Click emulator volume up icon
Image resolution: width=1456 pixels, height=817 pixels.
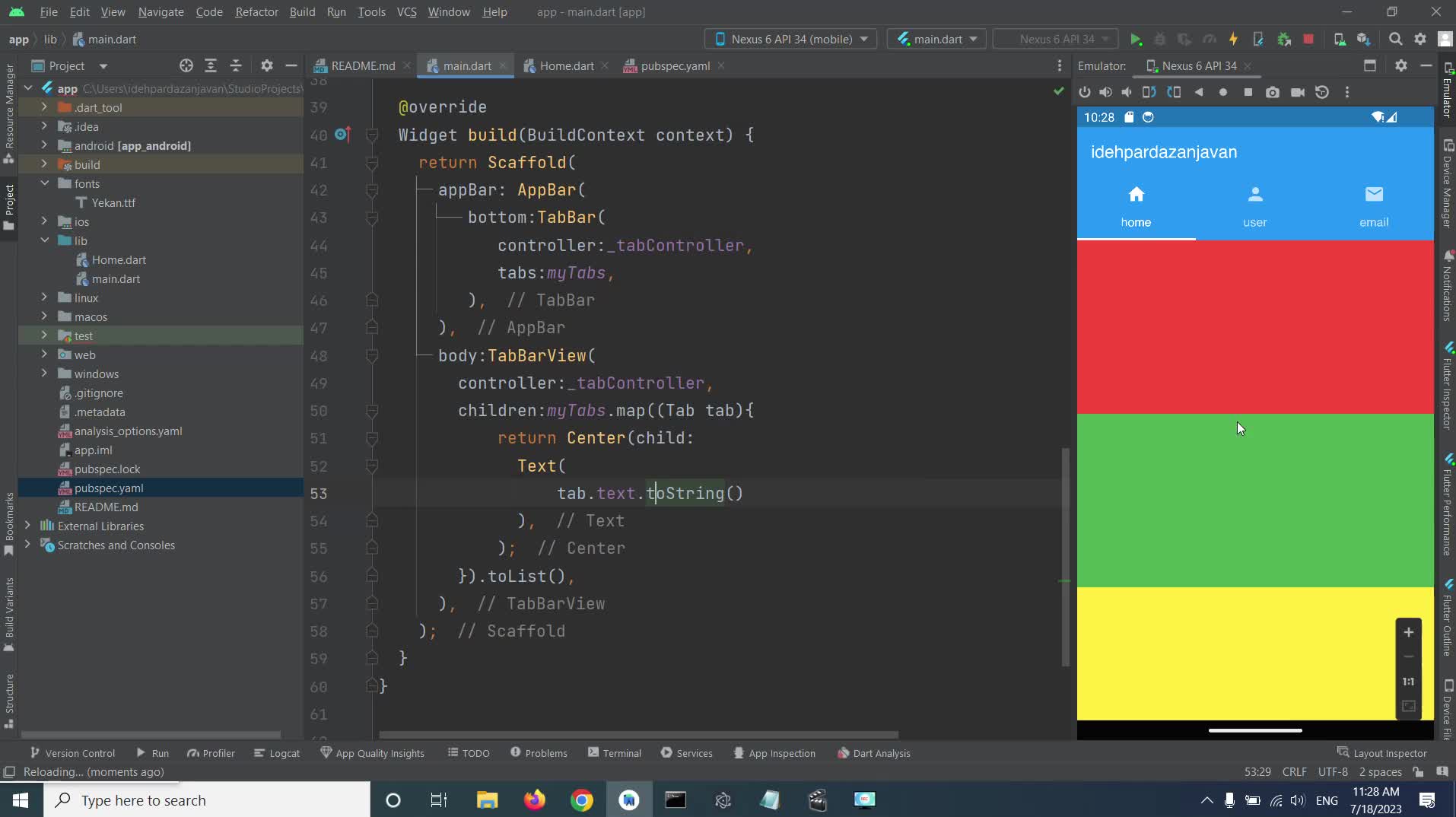coord(1105,92)
